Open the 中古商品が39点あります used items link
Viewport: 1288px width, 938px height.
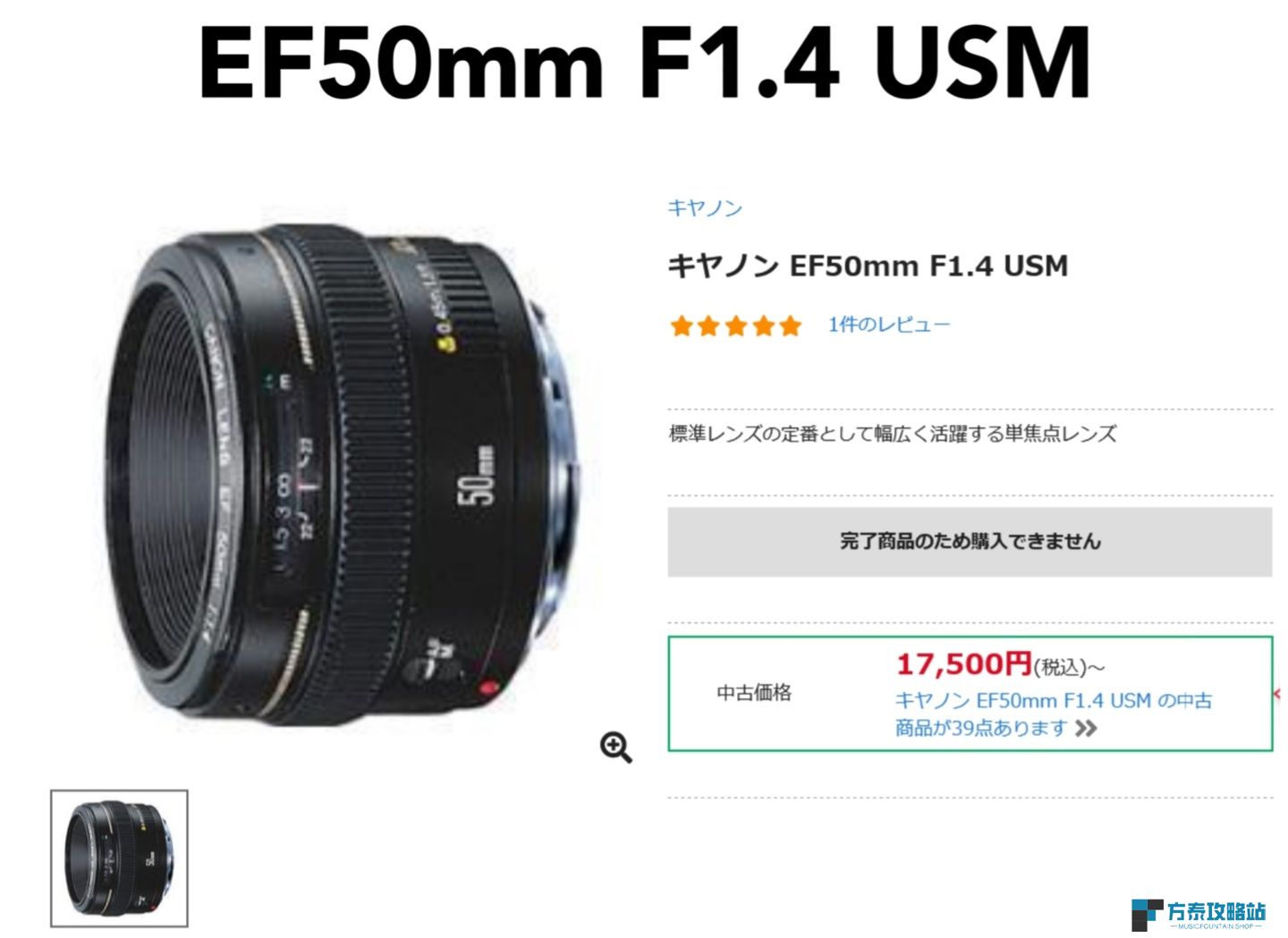coord(1054,714)
